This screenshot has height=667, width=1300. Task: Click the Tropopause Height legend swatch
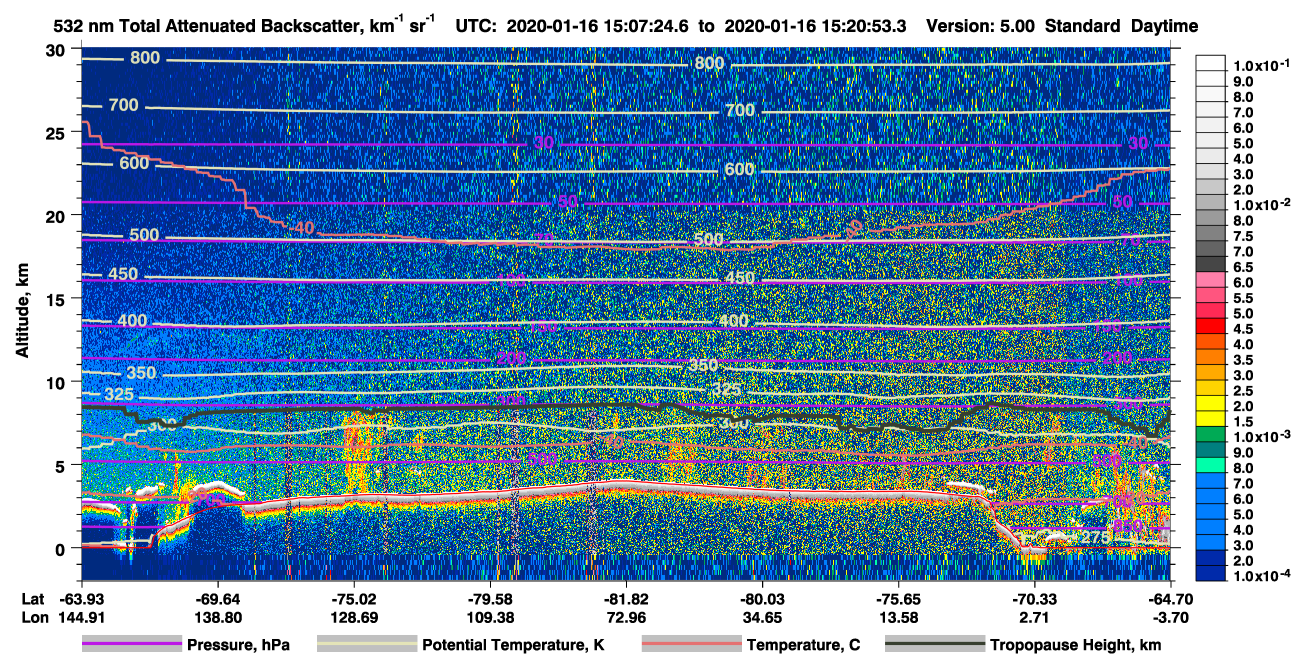pos(935,646)
